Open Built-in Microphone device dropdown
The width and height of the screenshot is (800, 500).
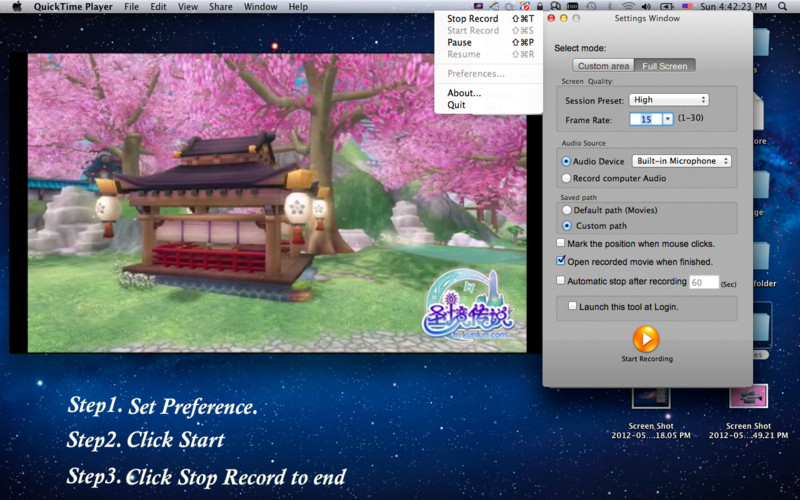pos(682,161)
